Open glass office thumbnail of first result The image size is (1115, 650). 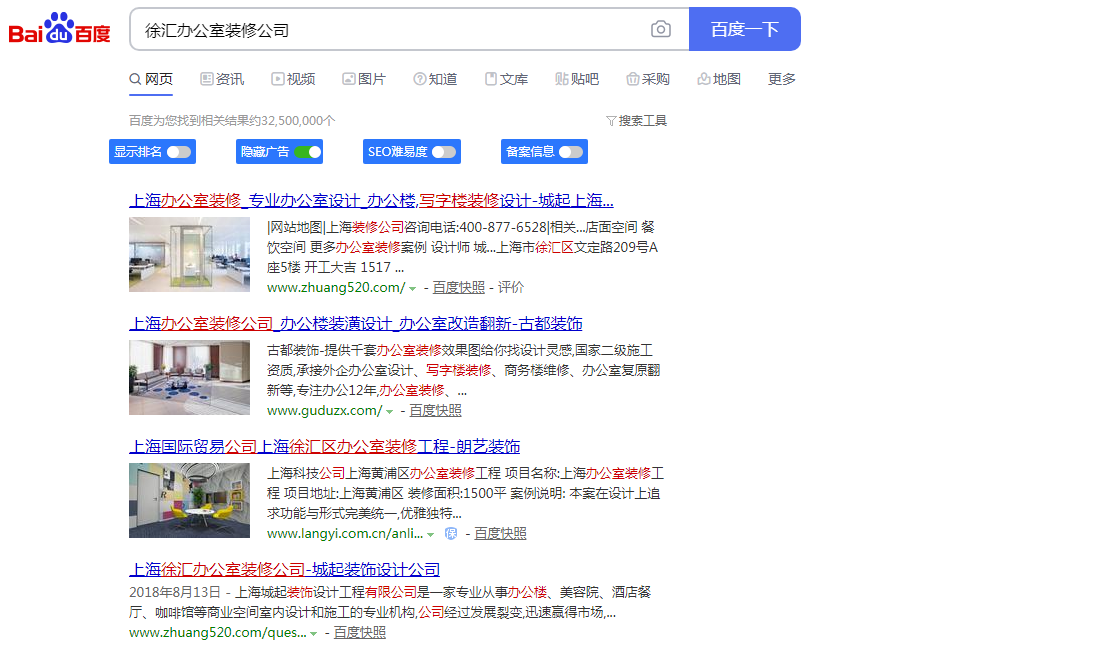click(x=189, y=255)
